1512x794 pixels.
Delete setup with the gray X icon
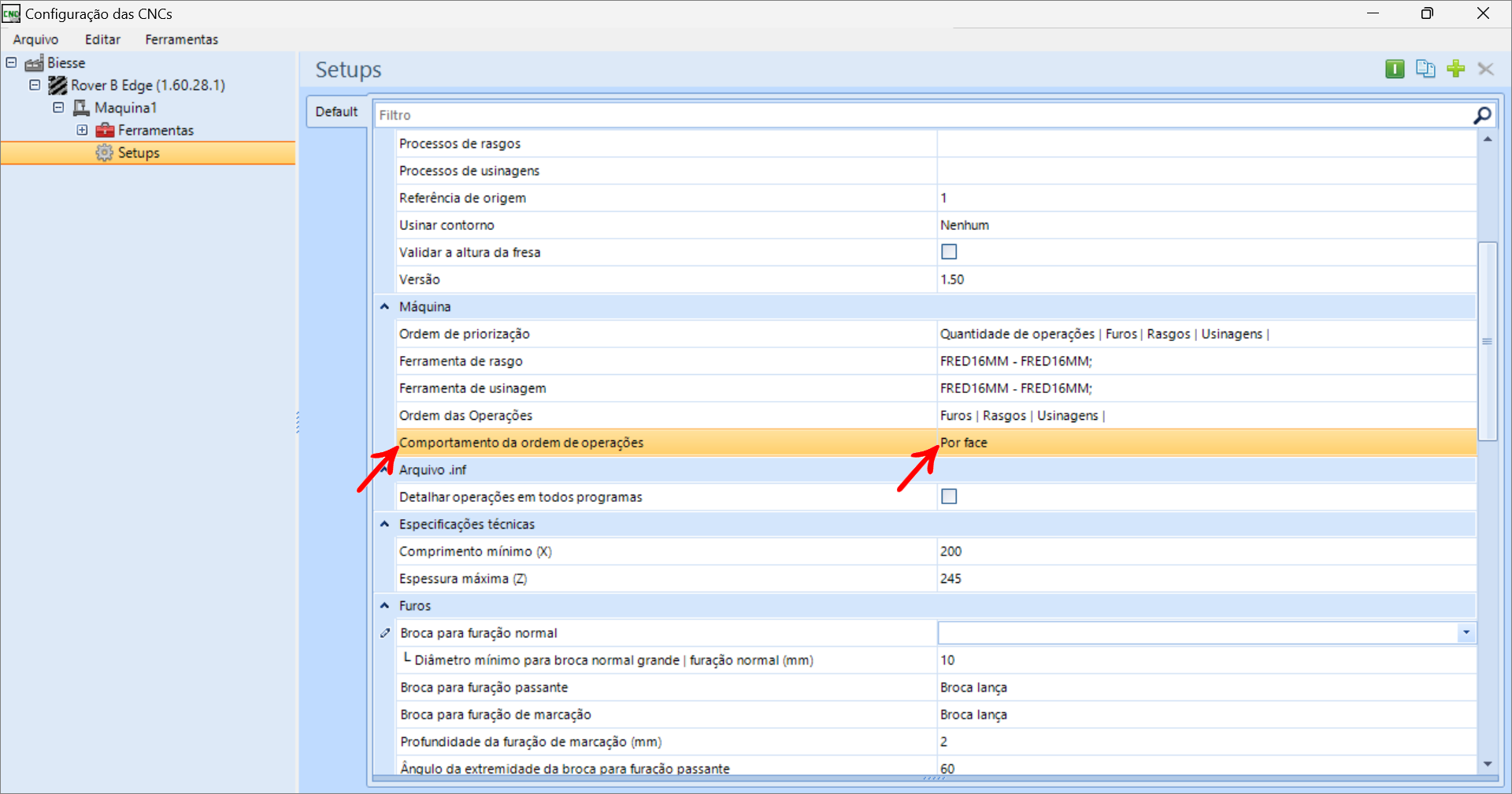pyautogui.click(x=1486, y=69)
